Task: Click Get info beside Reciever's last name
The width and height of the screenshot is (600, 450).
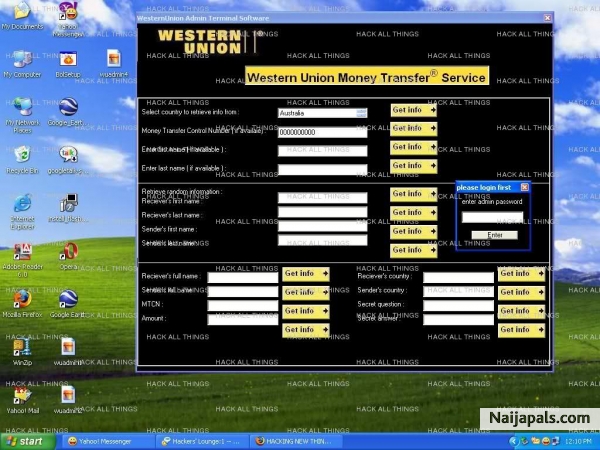Action: click(414, 213)
